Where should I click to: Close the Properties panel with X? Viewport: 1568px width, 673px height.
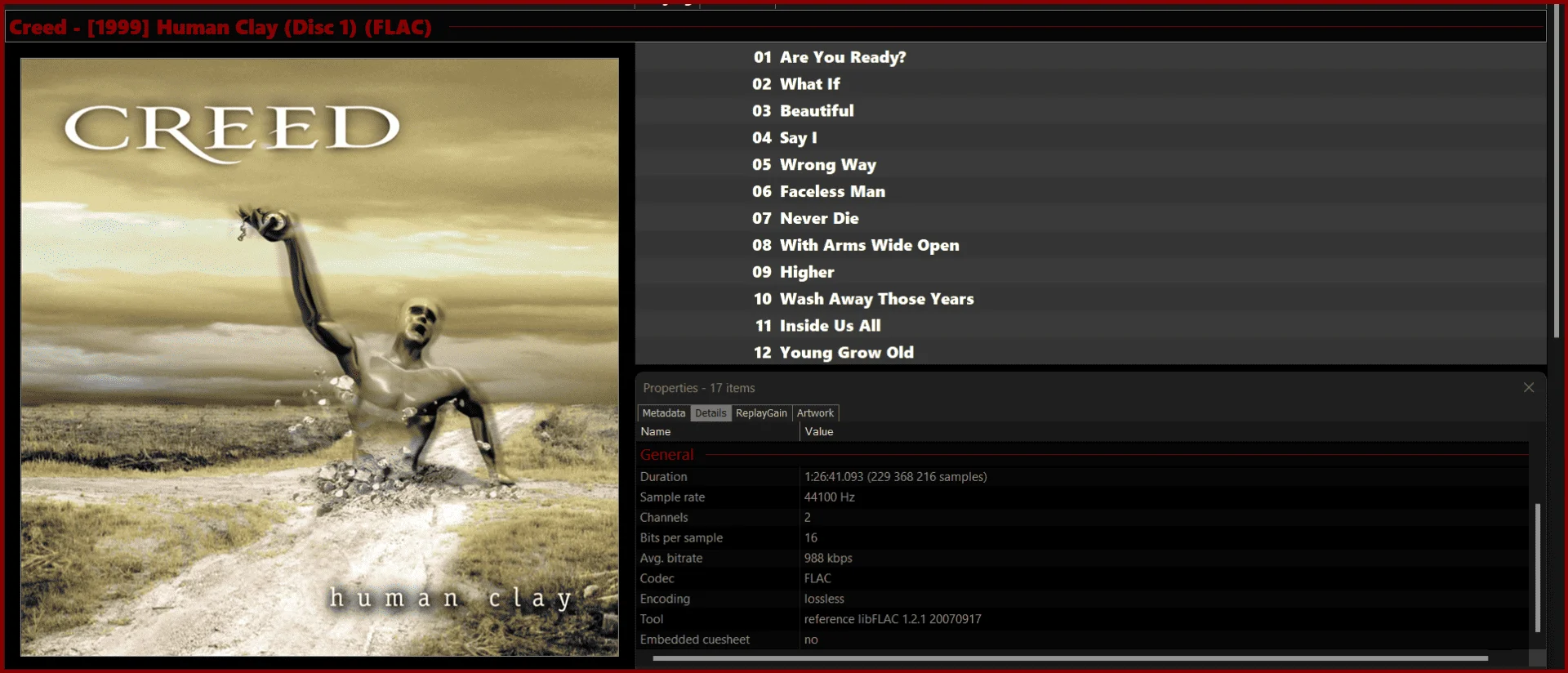pos(1529,387)
